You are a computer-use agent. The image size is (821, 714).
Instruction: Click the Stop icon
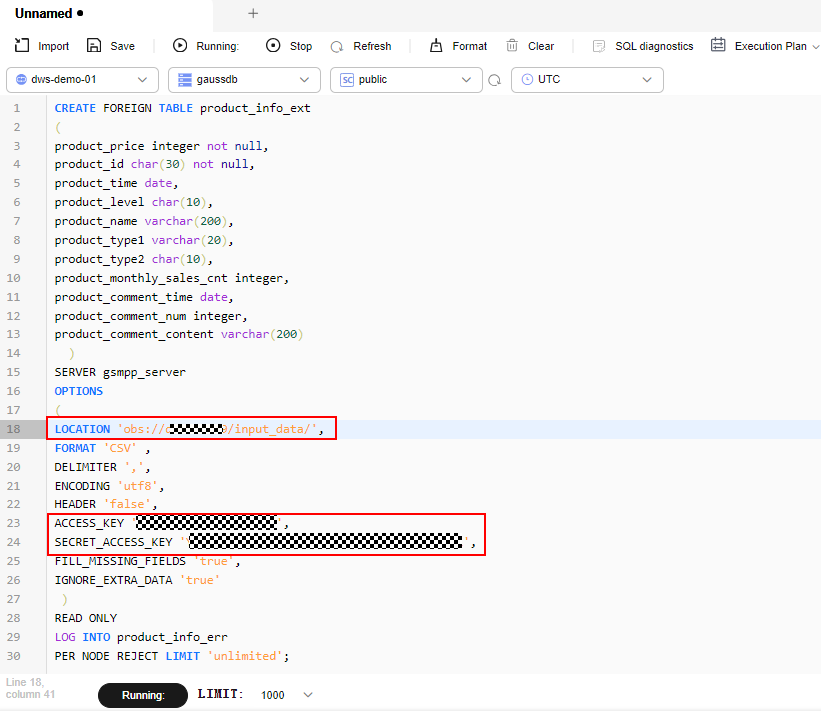(x=273, y=46)
